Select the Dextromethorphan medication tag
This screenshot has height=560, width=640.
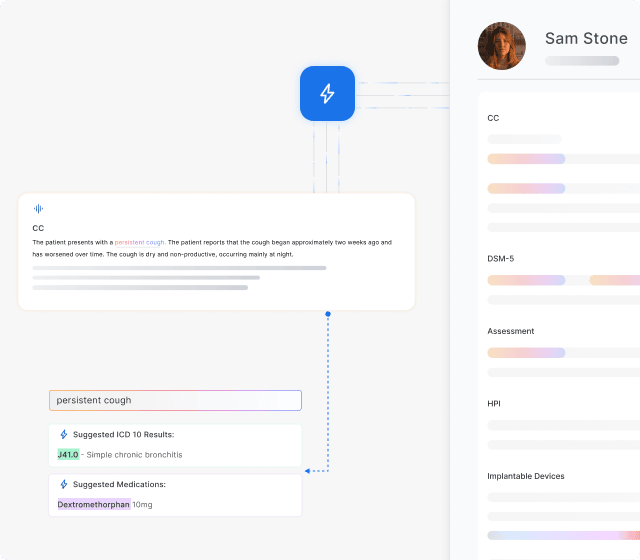[x=94, y=505]
